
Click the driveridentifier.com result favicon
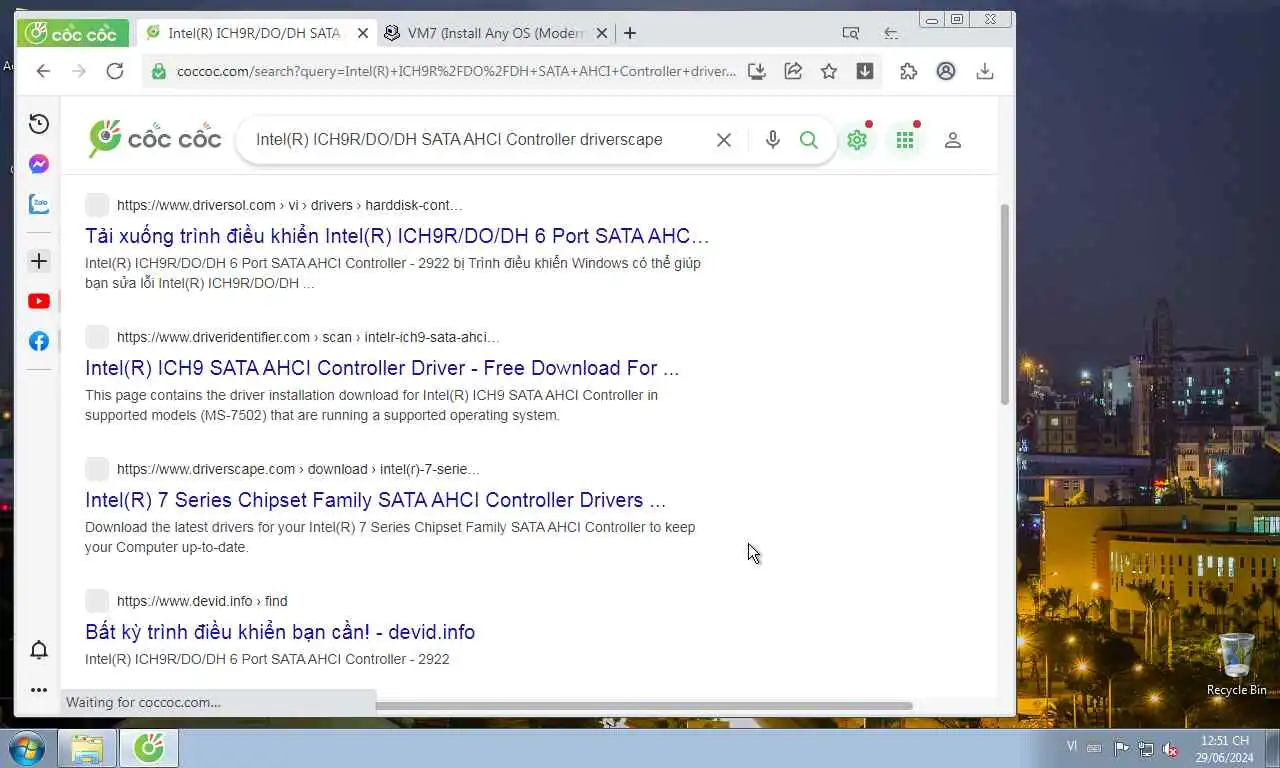(x=97, y=337)
